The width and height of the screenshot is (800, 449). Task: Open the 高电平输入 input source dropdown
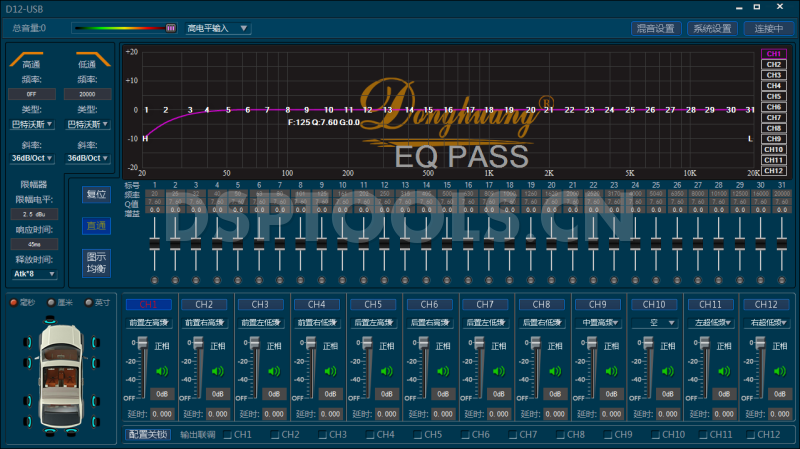tap(218, 28)
